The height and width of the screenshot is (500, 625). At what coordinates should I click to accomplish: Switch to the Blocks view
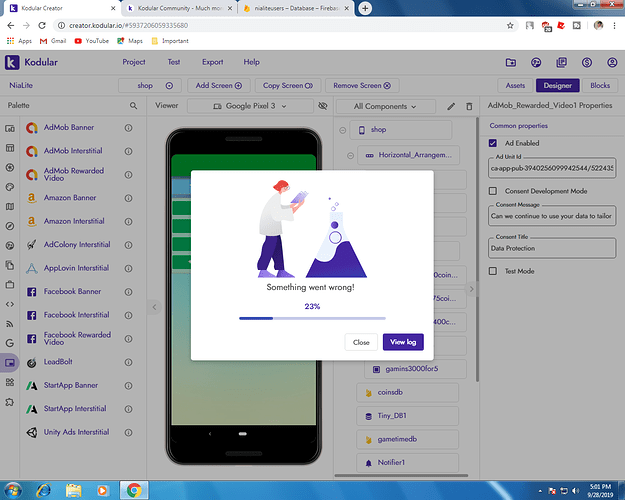click(600, 85)
